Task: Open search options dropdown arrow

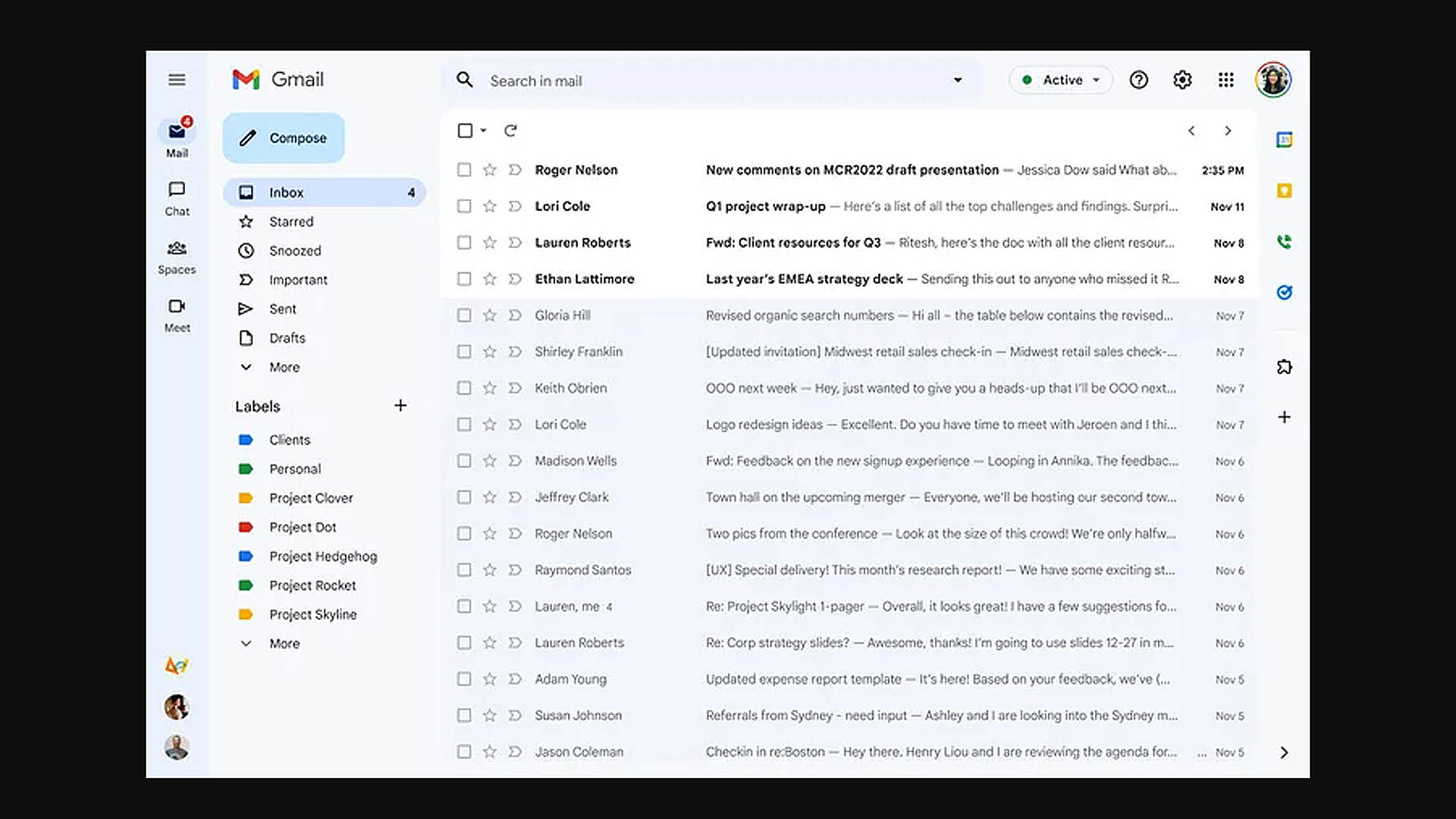Action: tap(958, 80)
